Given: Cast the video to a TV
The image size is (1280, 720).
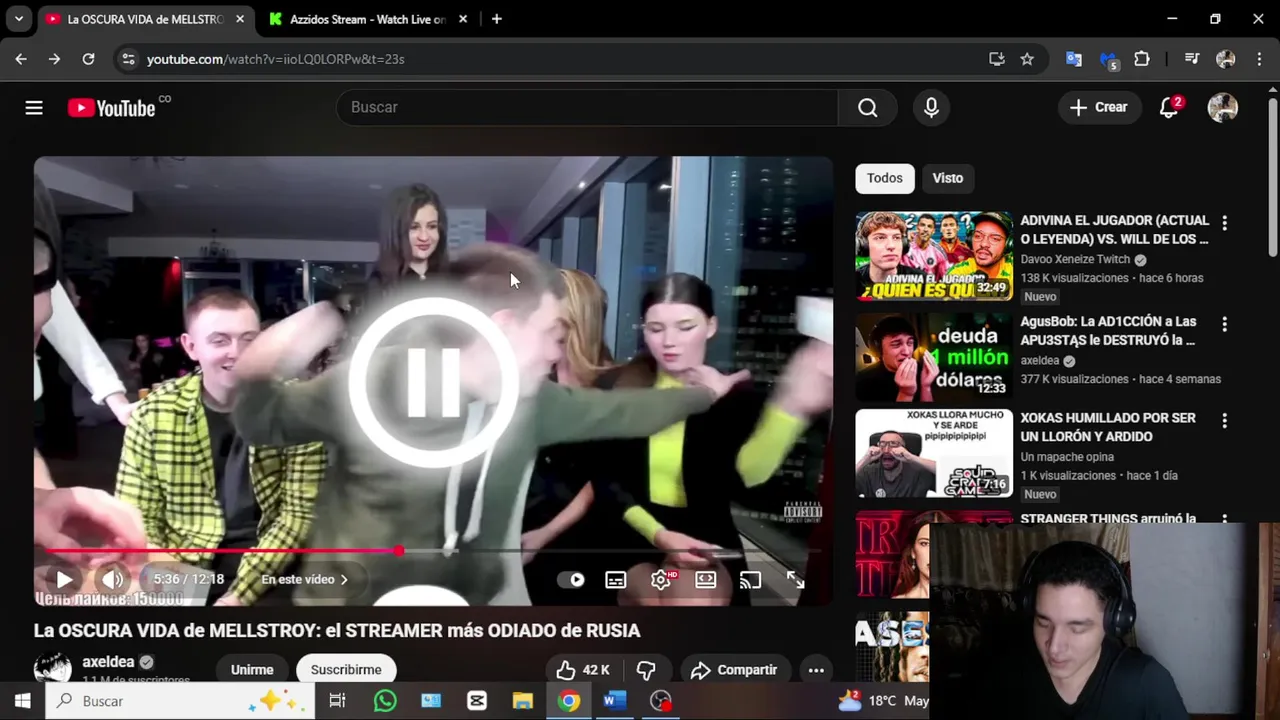Looking at the screenshot, I should click(751, 580).
